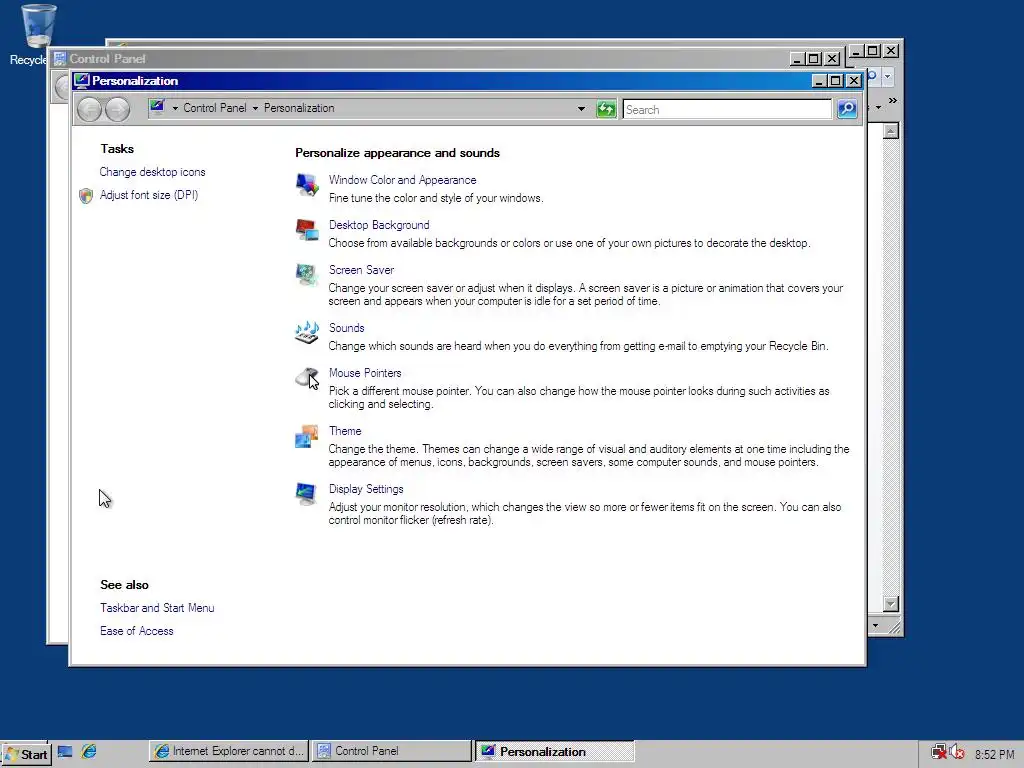Open the Display Settings link
1024x768 pixels.
click(366, 489)
